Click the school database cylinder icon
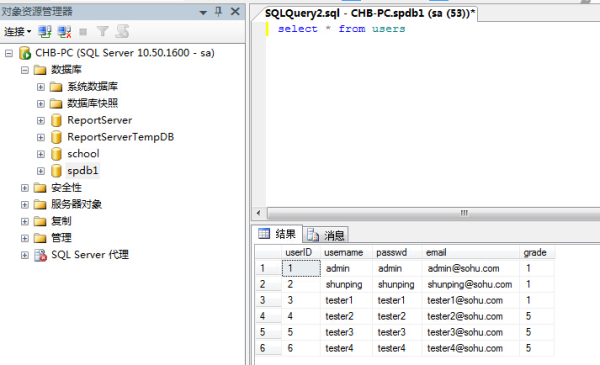This screenshot has height=365, width=600. (x=56, y=154)
